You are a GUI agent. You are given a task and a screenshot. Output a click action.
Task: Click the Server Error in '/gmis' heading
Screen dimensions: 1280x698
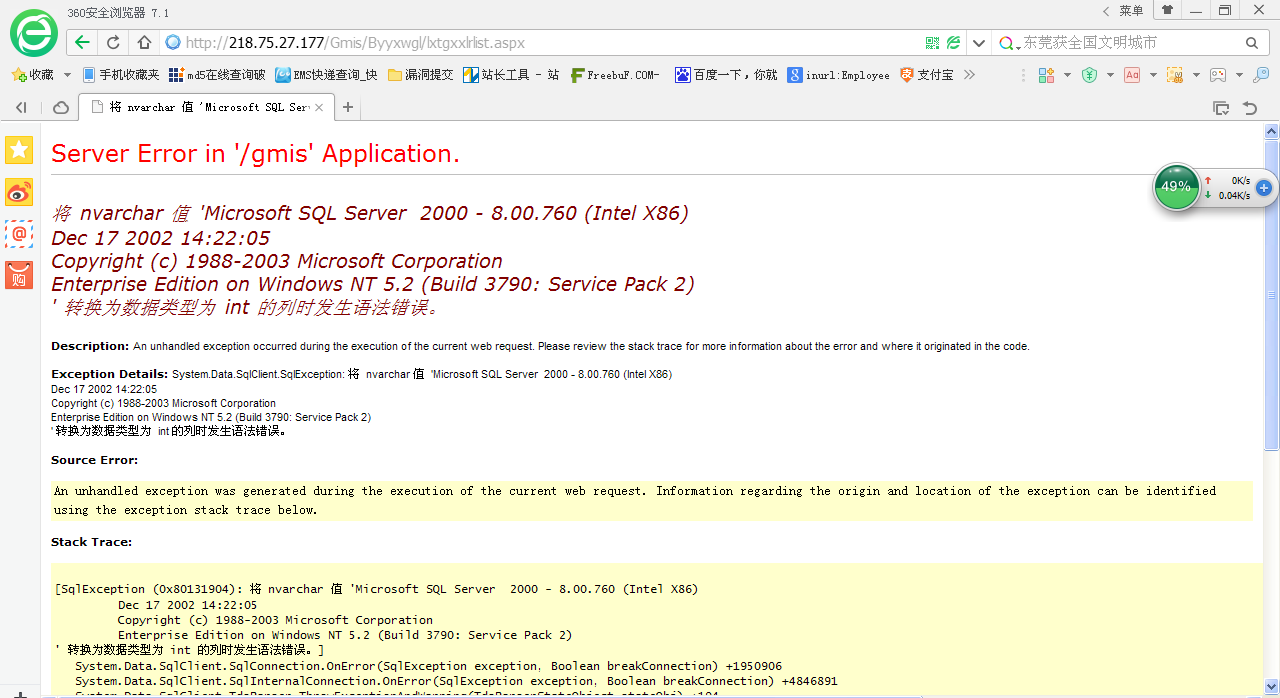click(x=255, y=153)
